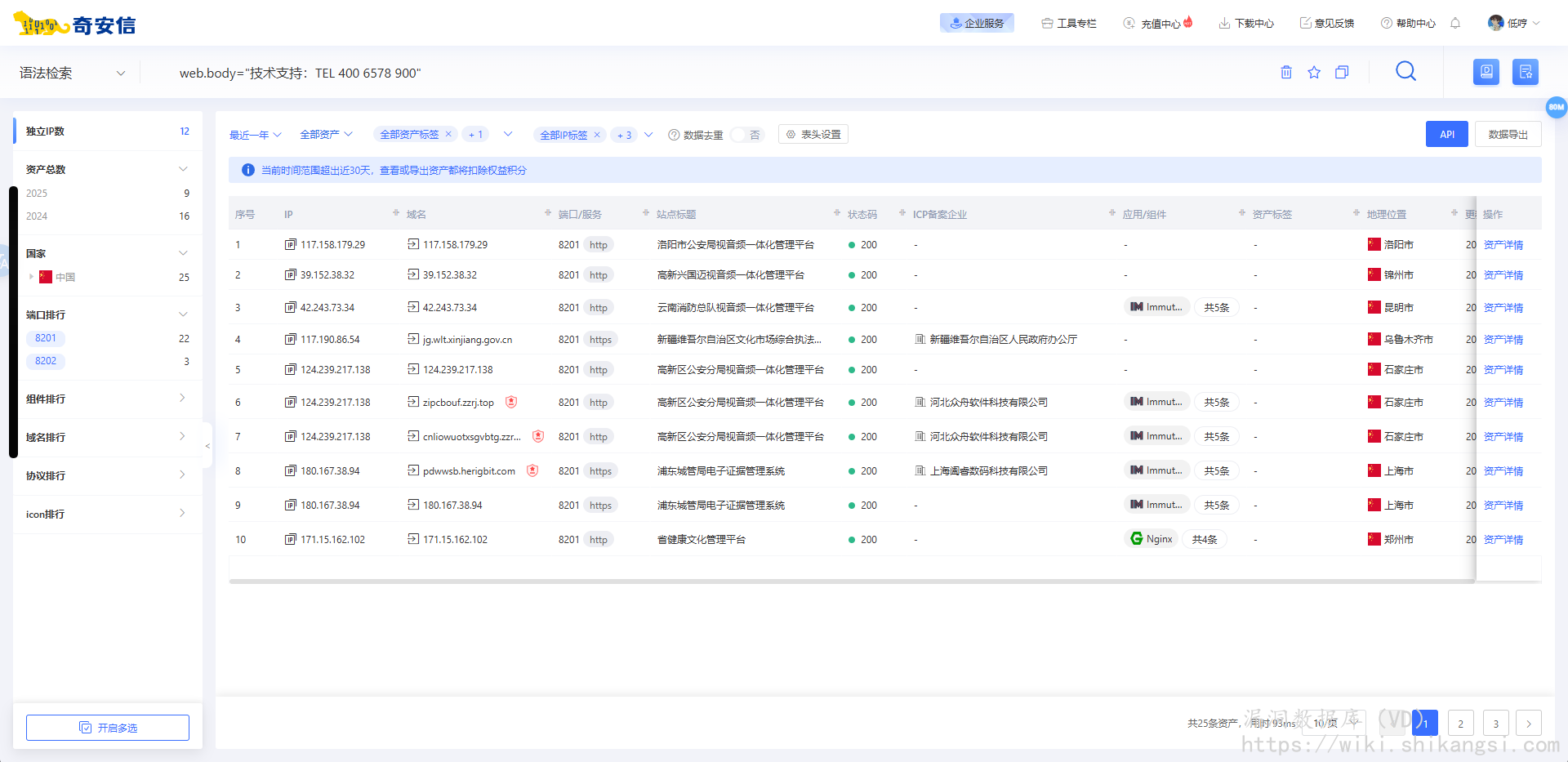Enable multi-select with 开启多选
The height and width of the screenshot is (762, 1568).
point(108,728)
